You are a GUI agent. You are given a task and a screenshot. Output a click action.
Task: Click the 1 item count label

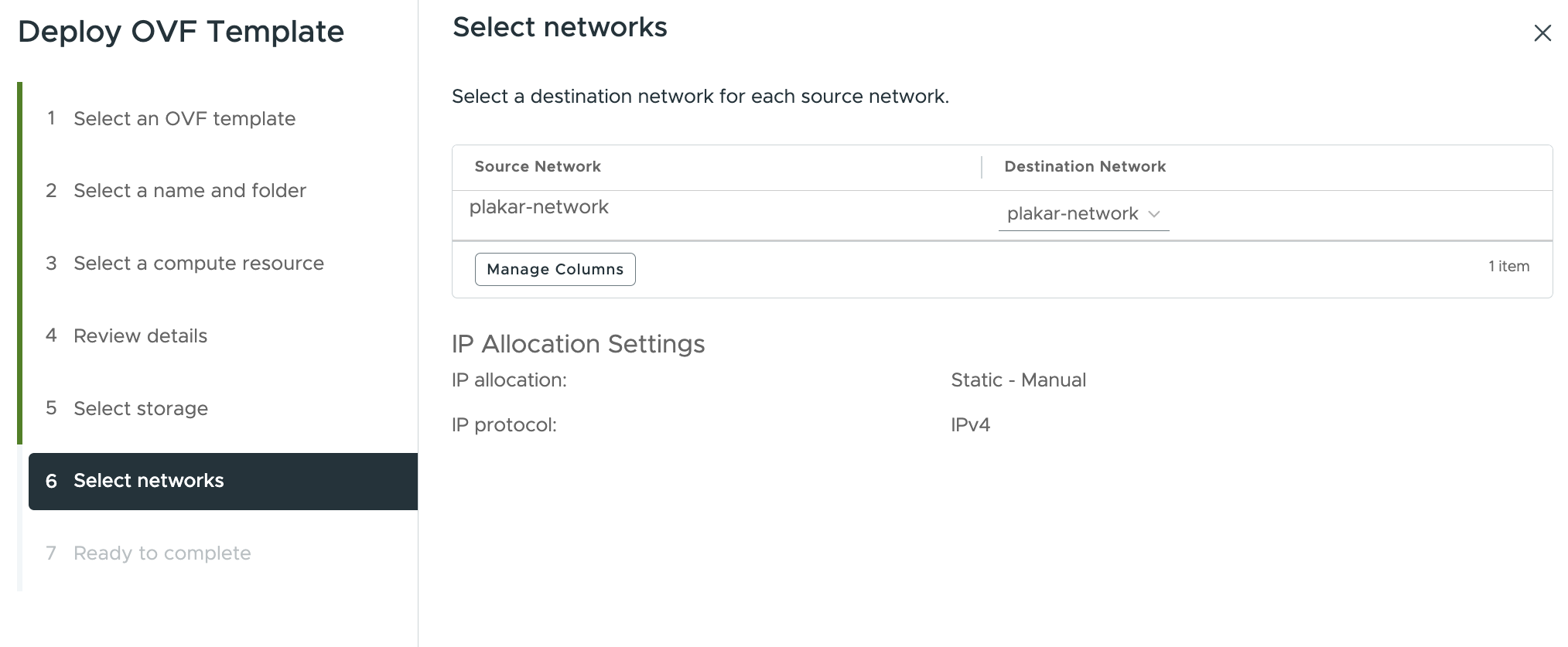coord(1508,266)
